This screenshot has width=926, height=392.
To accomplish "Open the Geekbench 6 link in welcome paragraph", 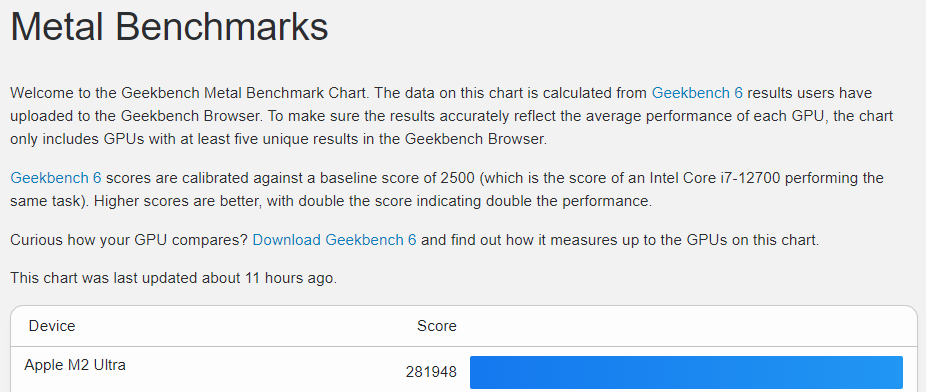I will pos(697,93).
